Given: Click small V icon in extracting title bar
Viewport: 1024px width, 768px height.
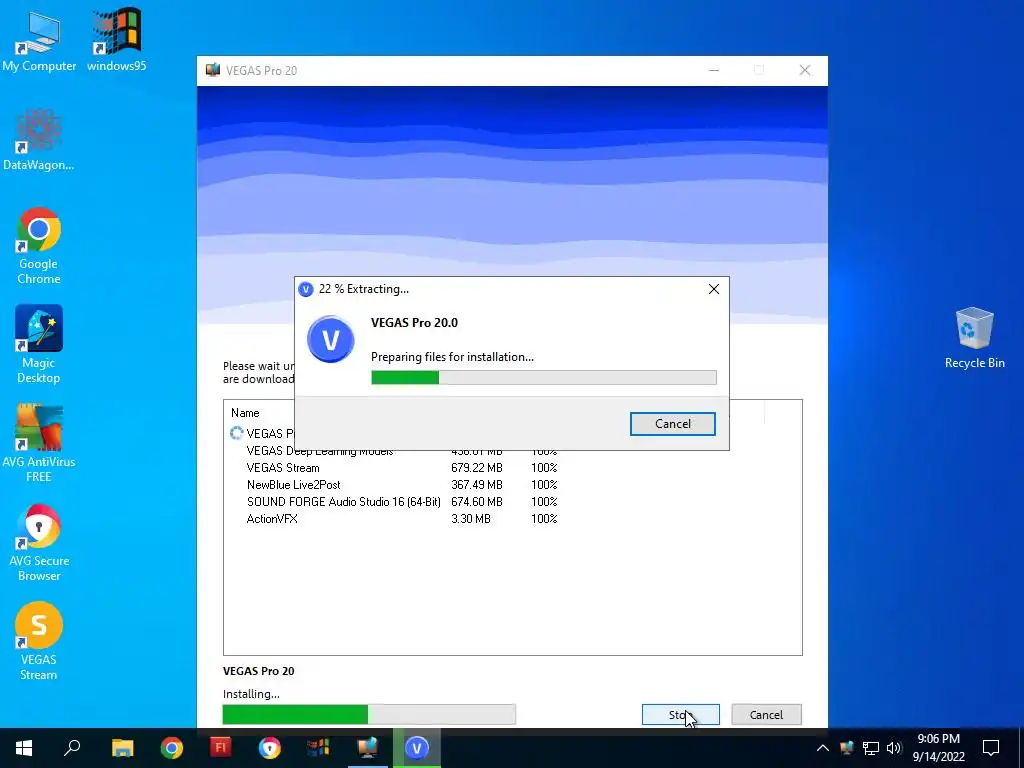Looking at the screenshot, I should [306, 289].
